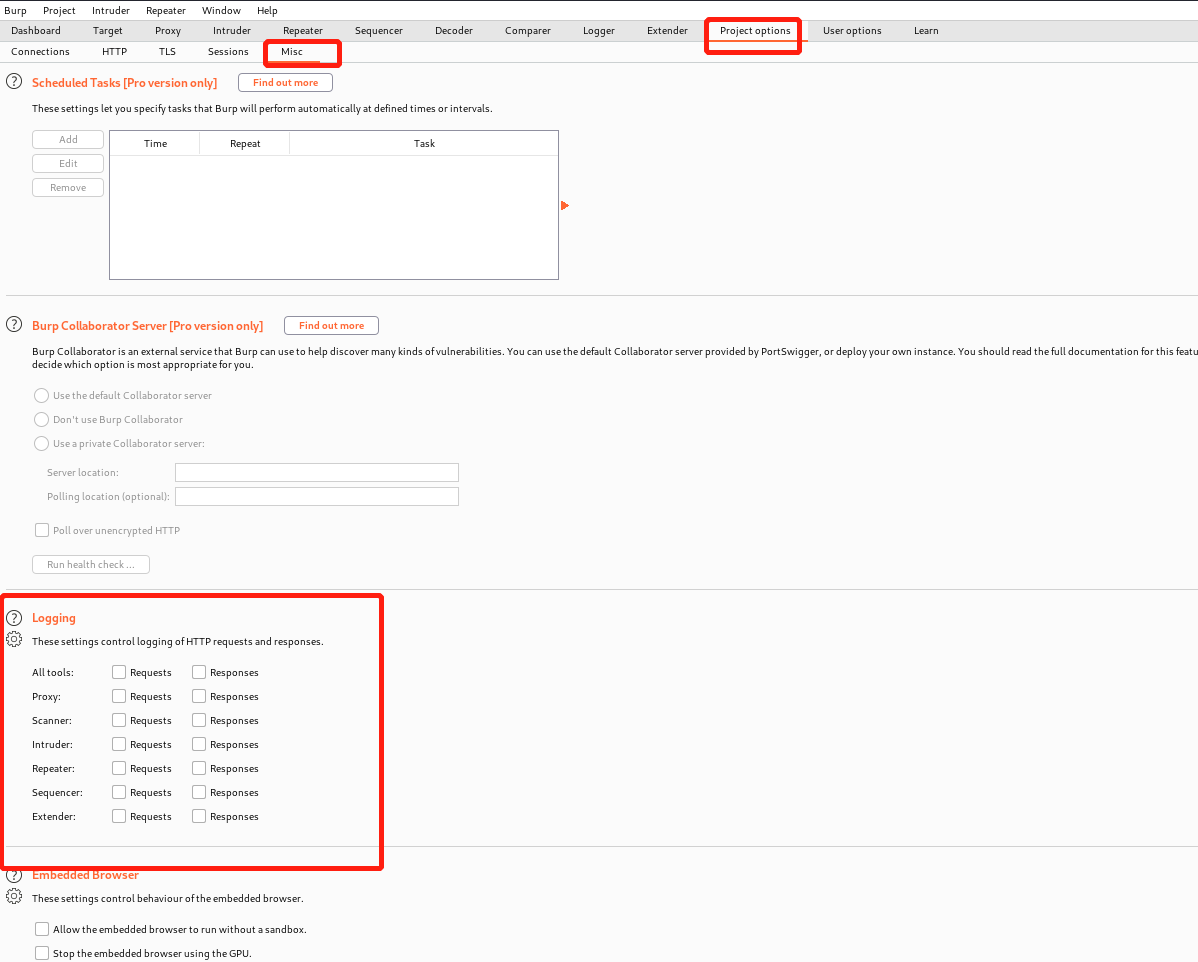1198x962 pixels.
Task: Switch to the Decoder tab
Action: (454, 31)
